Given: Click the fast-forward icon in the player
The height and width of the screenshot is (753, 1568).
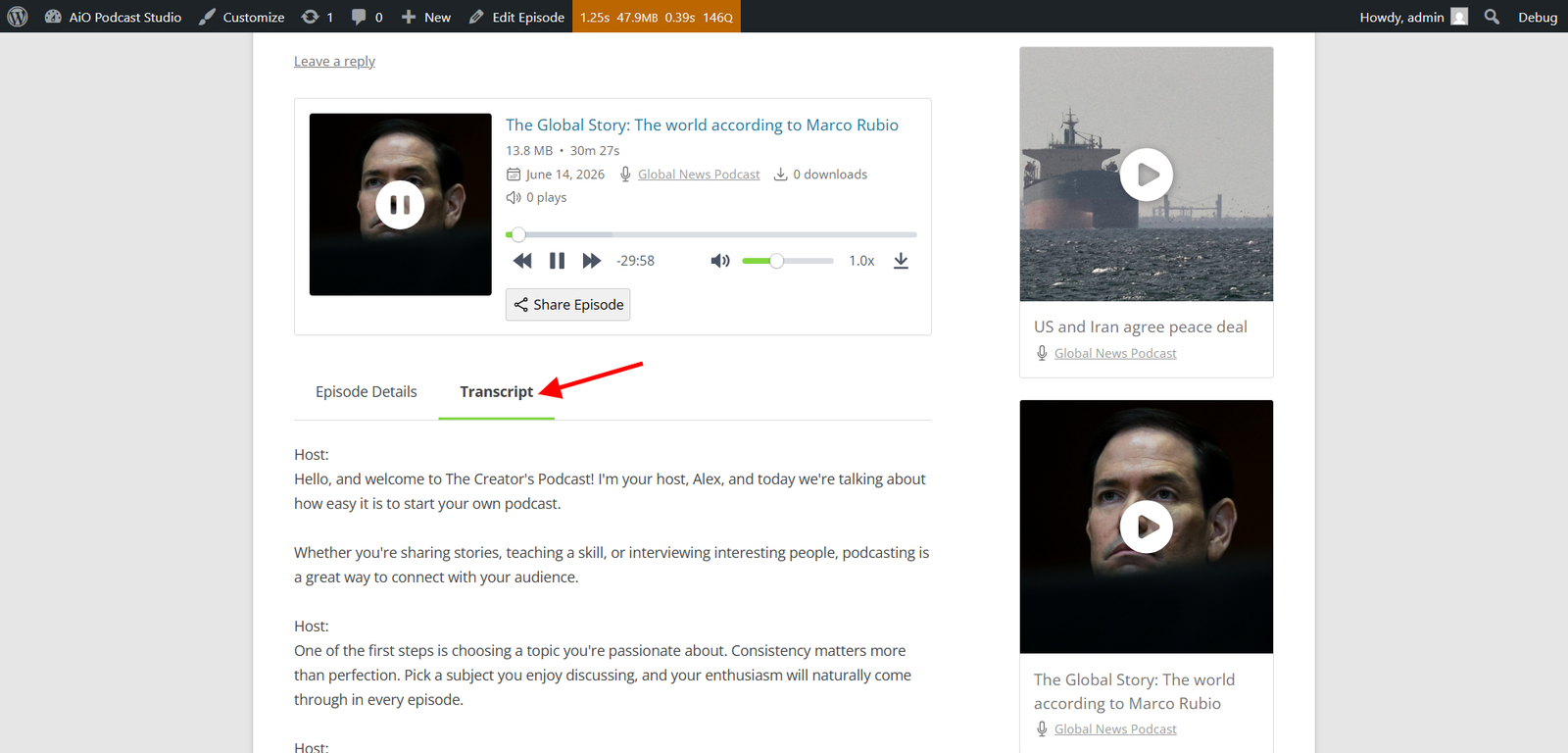Looking at the screenshot, I should (591, 261).
